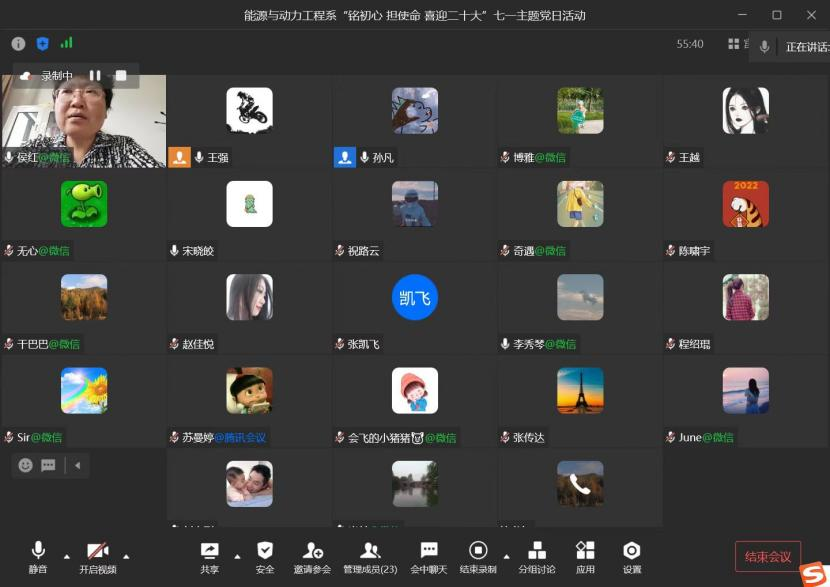This screenshot has height=587, width=830.
Task: Open the Security (安全) options
Action: click(265, 557)
